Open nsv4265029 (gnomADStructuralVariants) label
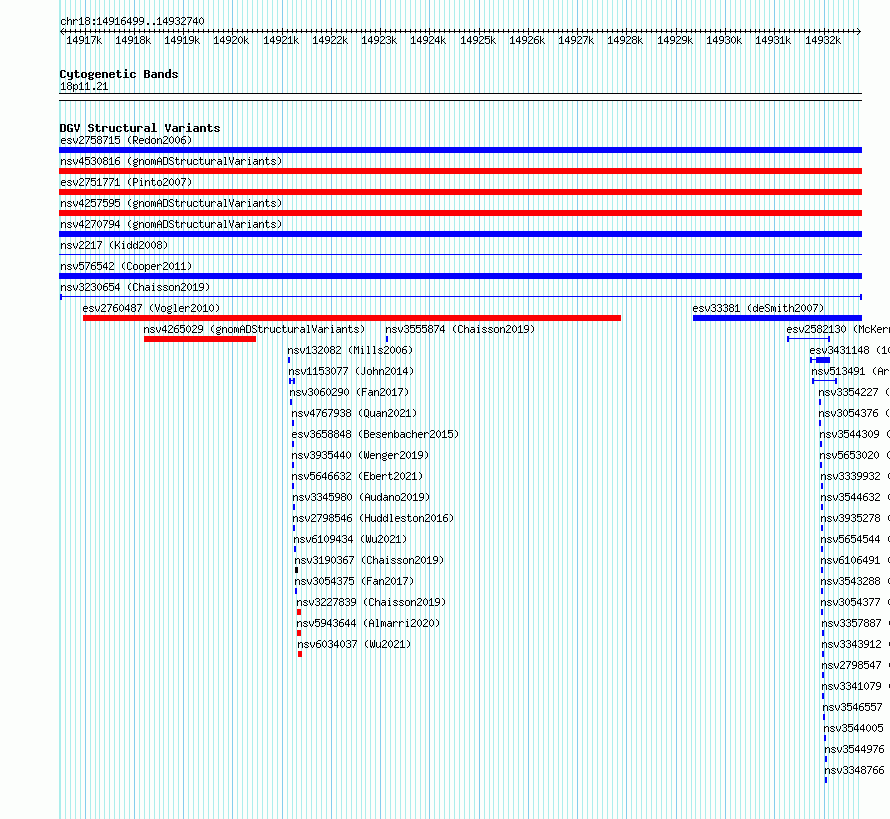Screen dimensions: 890x819 coord(254,329)
